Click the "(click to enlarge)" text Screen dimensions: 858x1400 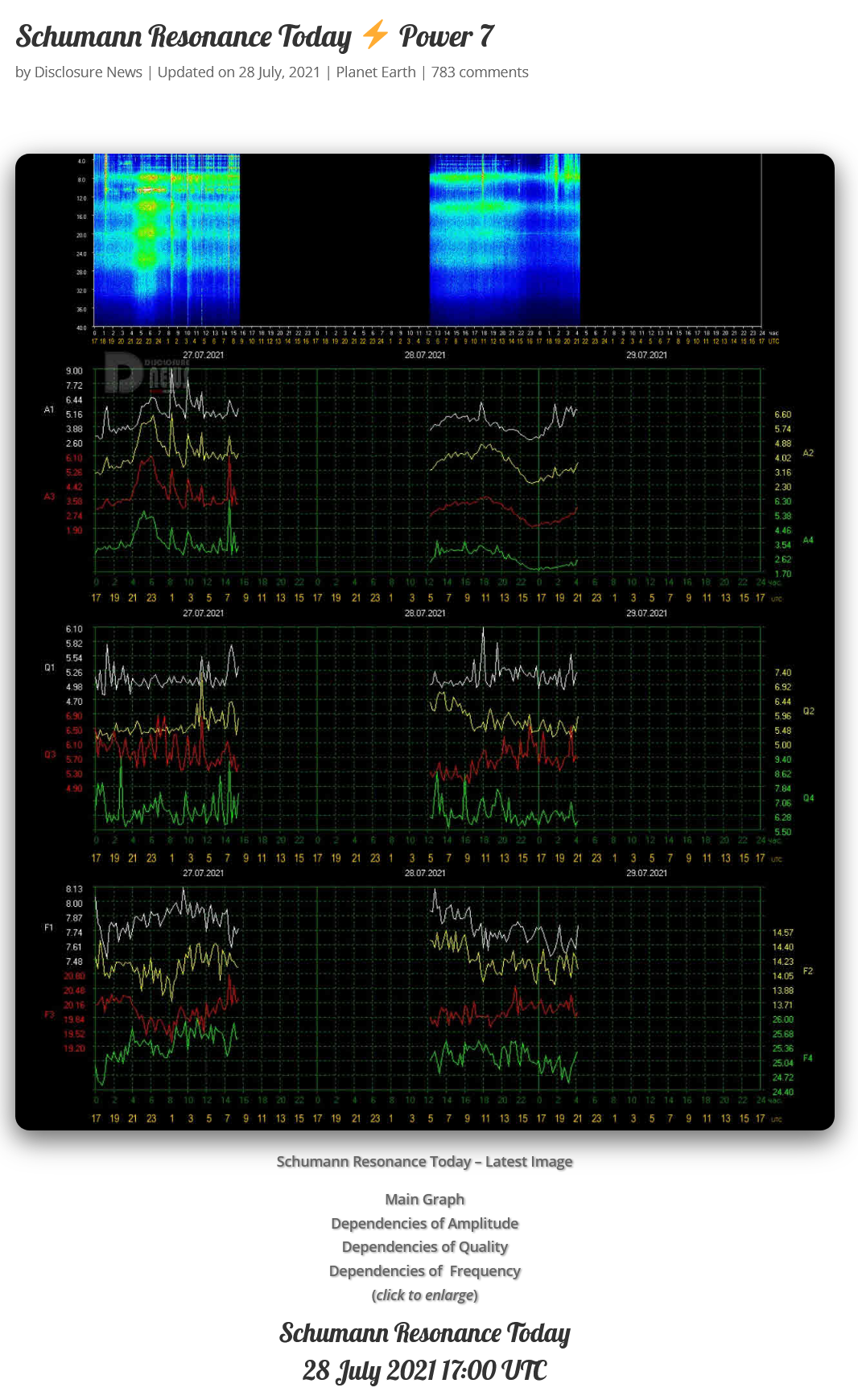(x=425, y=1295)
